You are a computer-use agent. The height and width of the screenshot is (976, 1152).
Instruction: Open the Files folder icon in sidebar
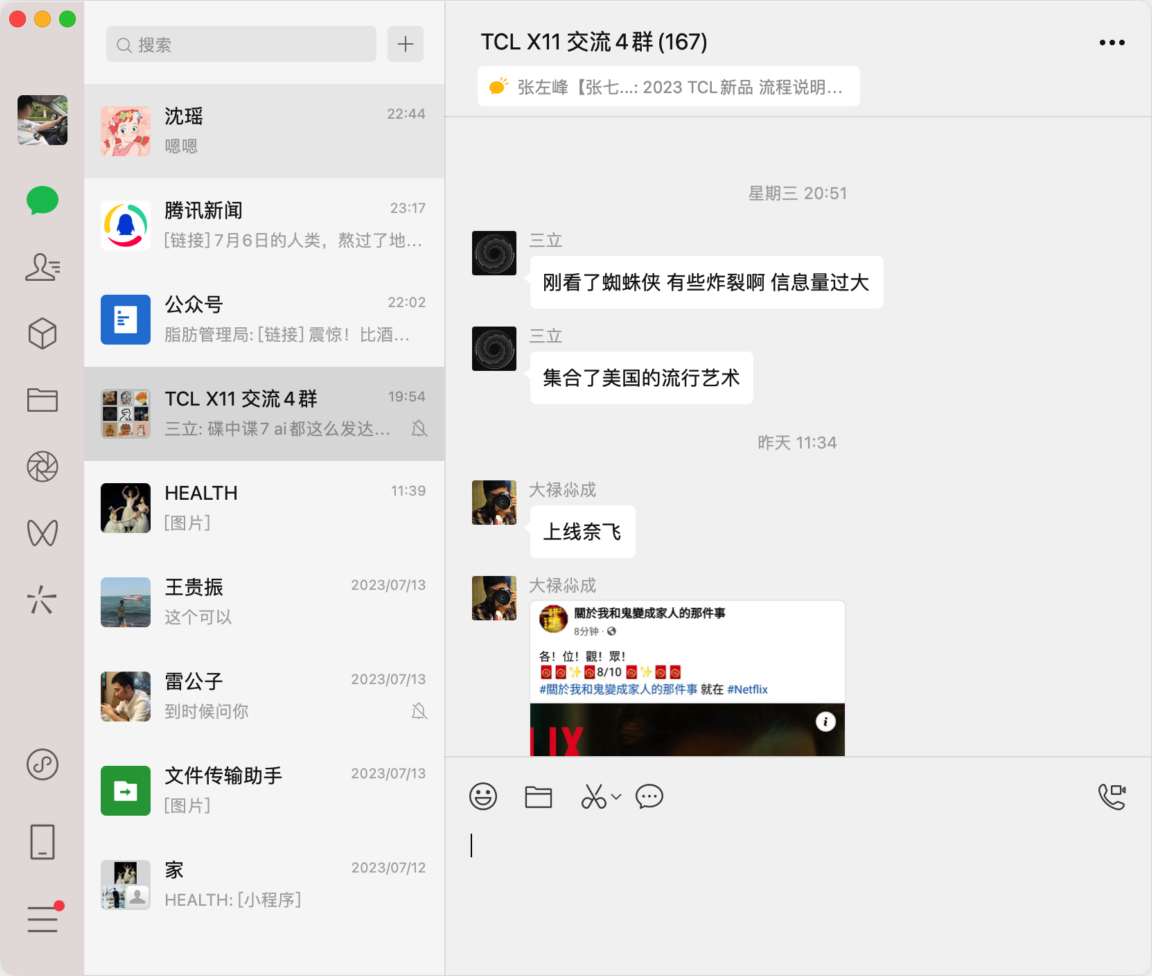(x=43, y=400)
